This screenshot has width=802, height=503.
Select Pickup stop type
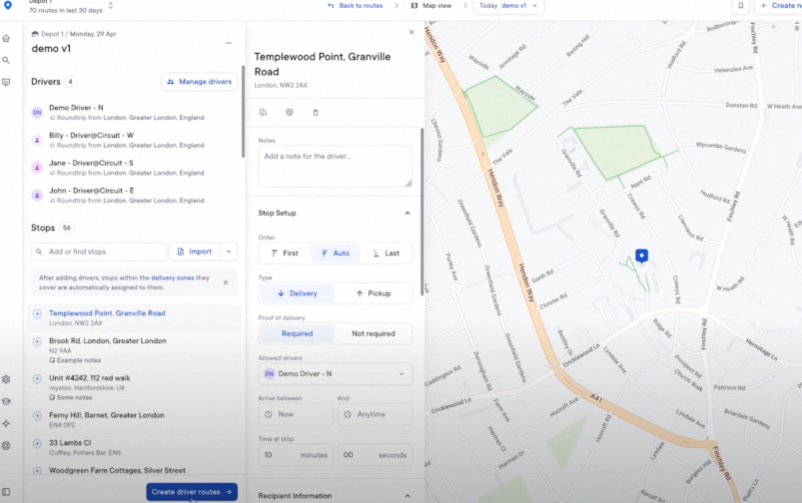[x=373, y=293]
